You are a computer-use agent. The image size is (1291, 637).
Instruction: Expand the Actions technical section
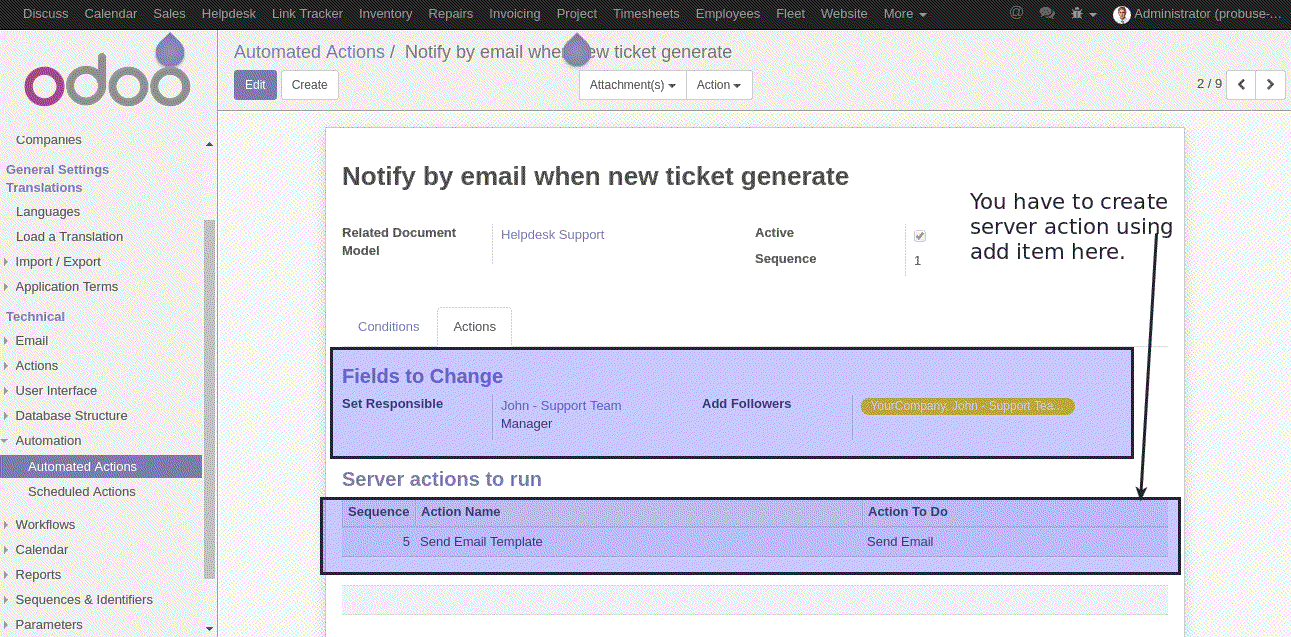37,365
